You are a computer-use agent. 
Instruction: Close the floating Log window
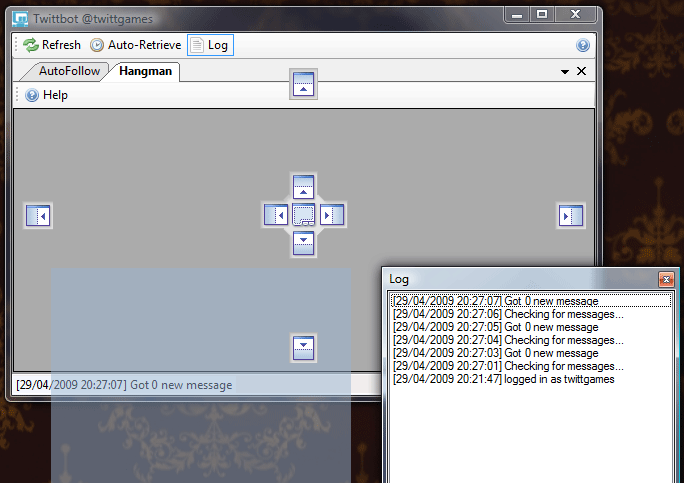[666, 280]
